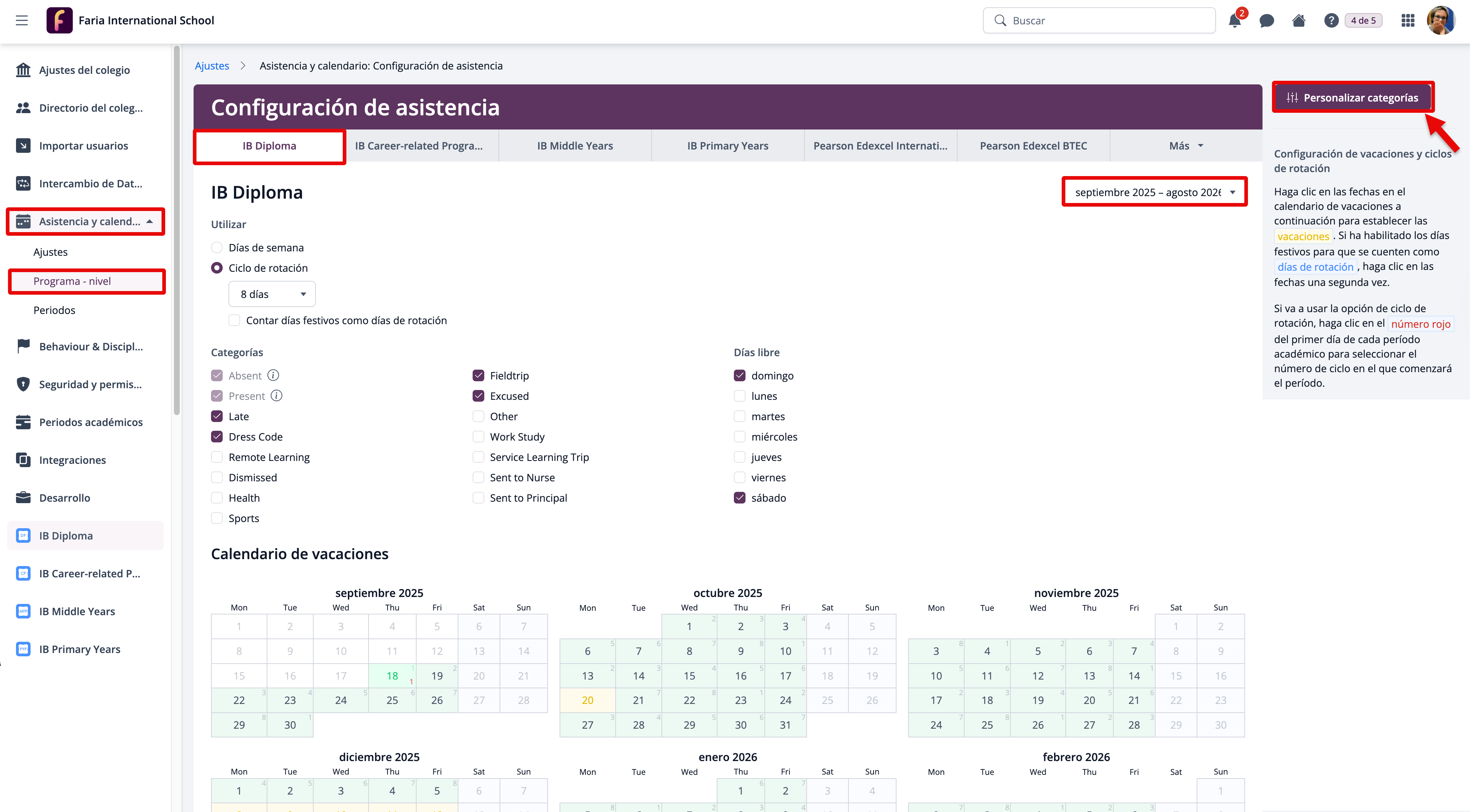Select the Días de semana radio button
Viewport: 1475px width, 812px height.
(217, 247)
